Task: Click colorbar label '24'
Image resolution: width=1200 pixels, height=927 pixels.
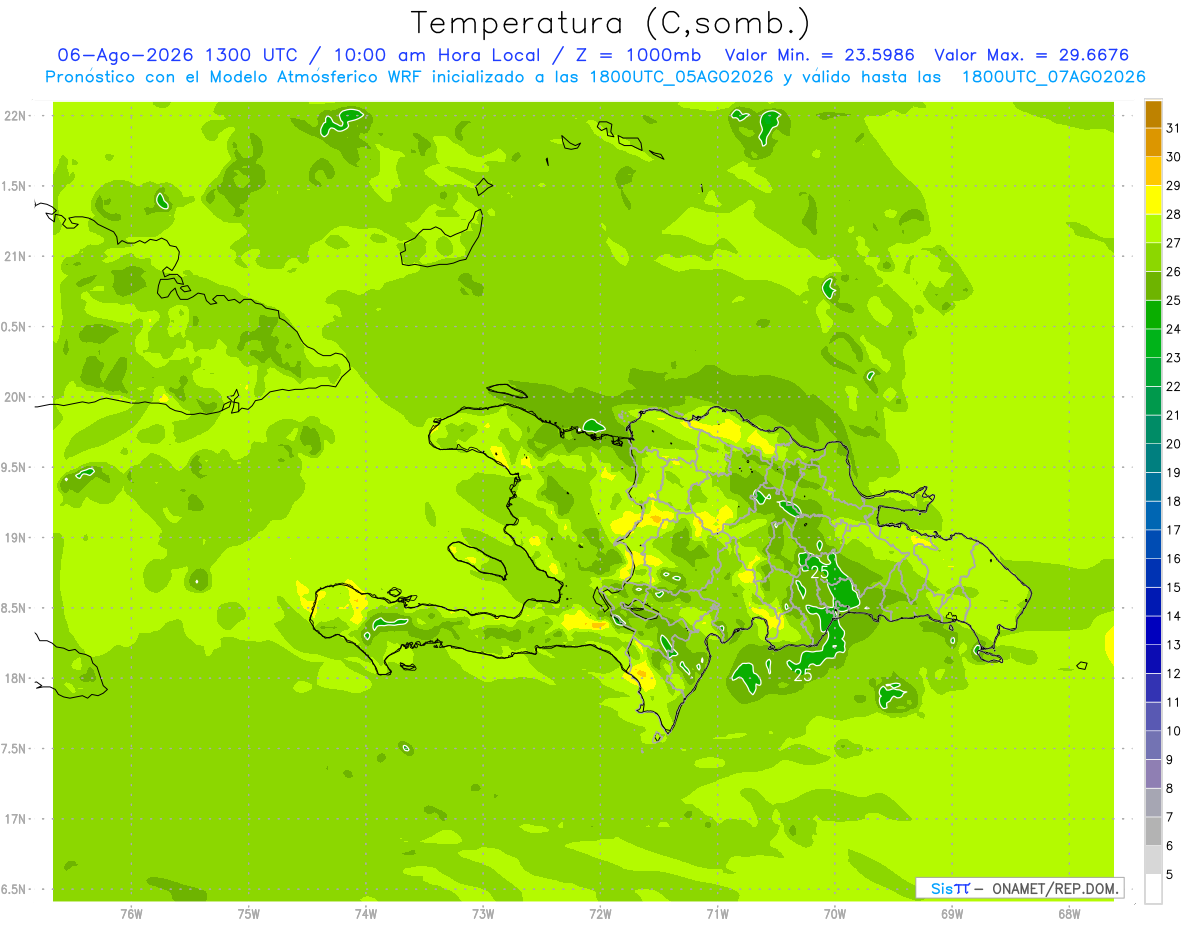Action: pyautogui.click(x=1174, y=329)
